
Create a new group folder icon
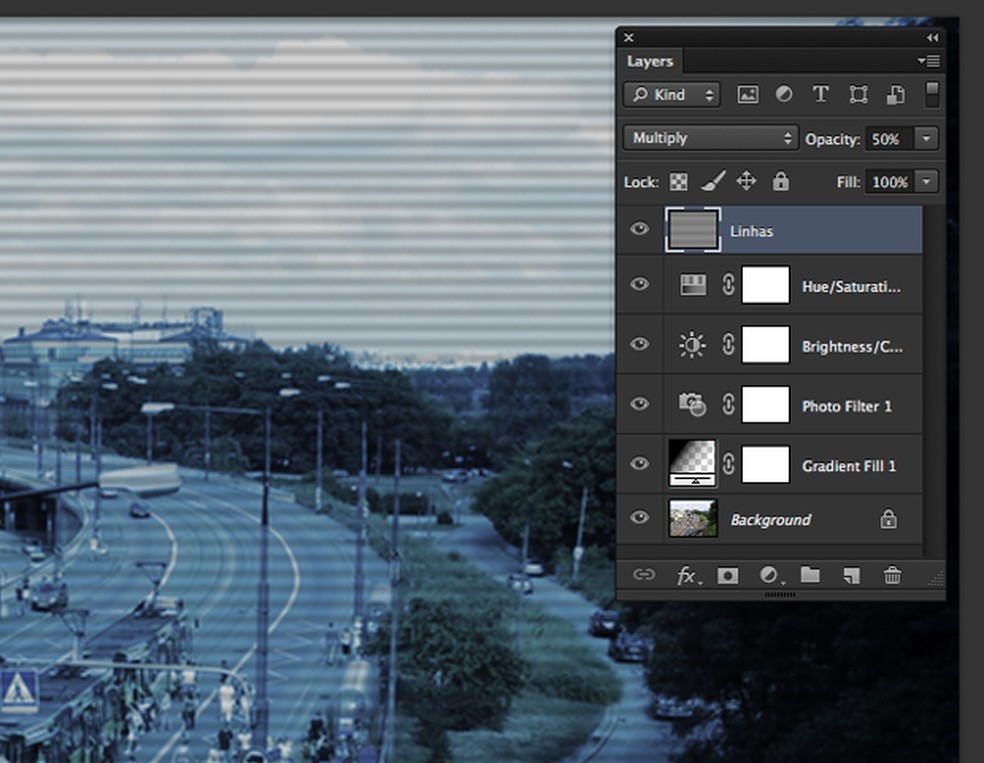[x=810, y=575]
